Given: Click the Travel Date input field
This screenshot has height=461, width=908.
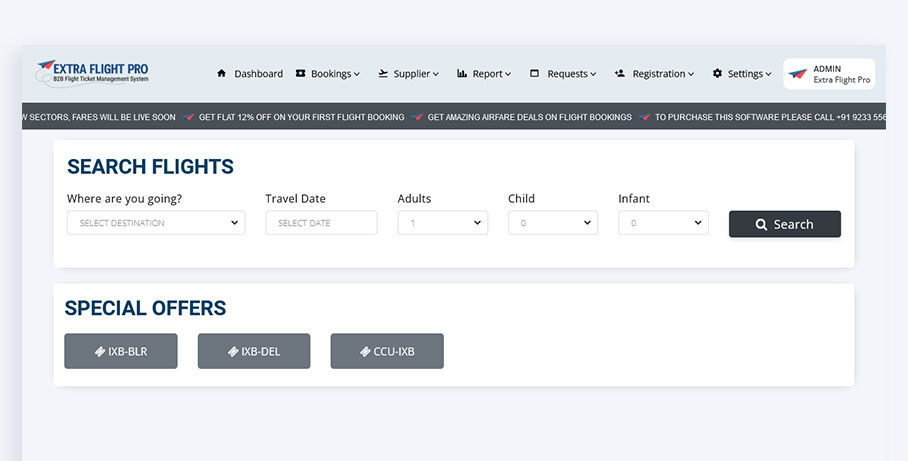Looking at the screenshot, I should click(321, 223).
